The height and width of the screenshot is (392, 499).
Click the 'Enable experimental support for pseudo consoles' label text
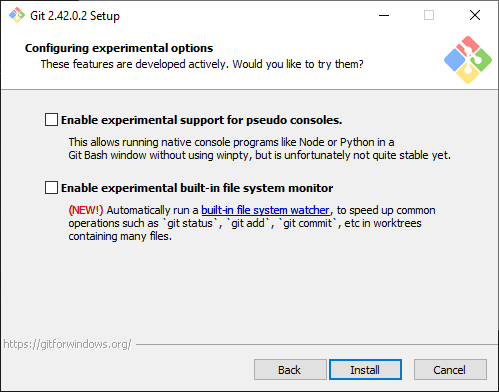(201, 120)
